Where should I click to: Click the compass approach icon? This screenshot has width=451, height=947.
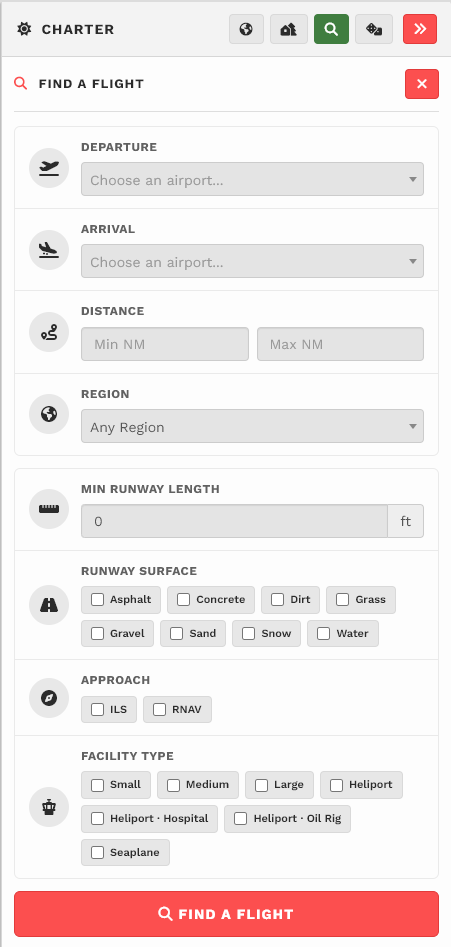pyautogui.click(x=49, y=698)
